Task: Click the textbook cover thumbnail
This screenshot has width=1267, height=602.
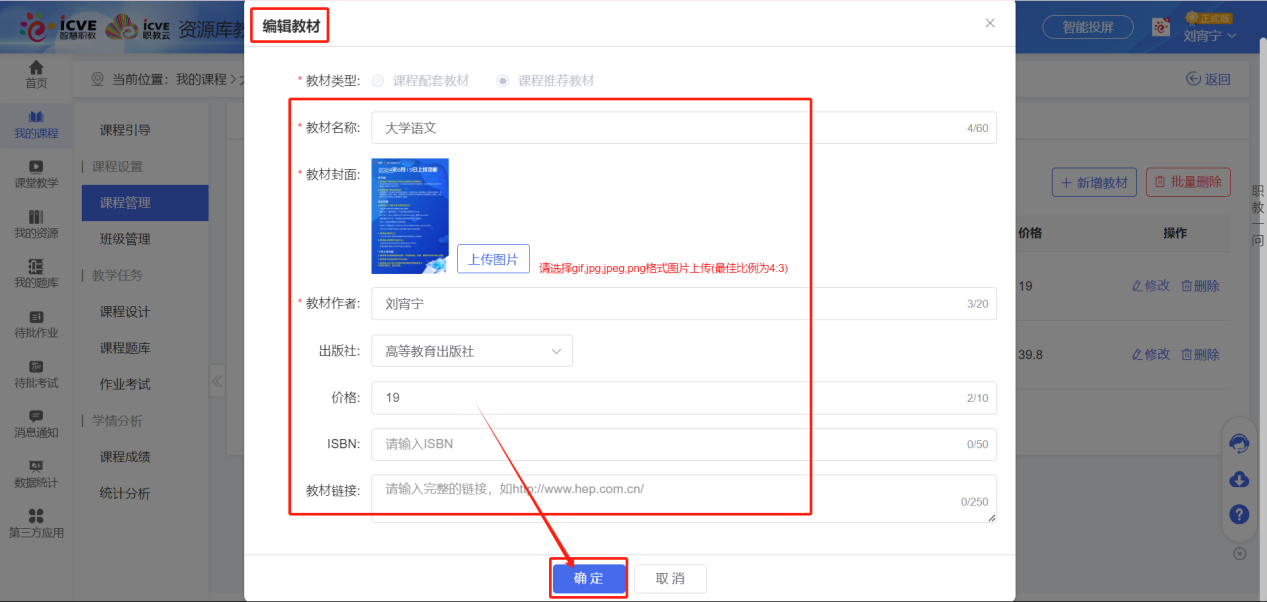Action: click(409, 215)
